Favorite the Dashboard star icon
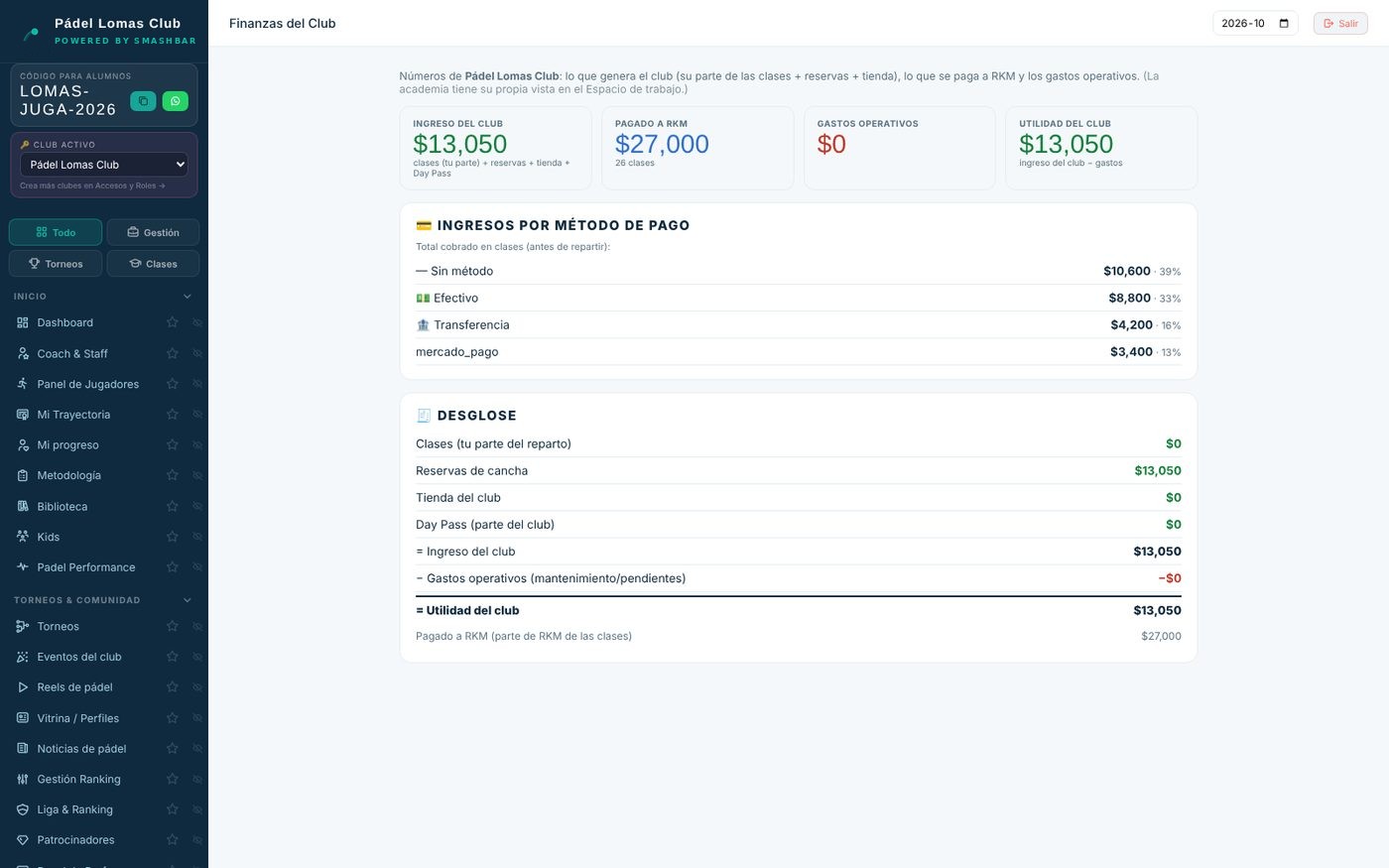This screenshot has height=868, width=1389. click(x=173, y=322)
